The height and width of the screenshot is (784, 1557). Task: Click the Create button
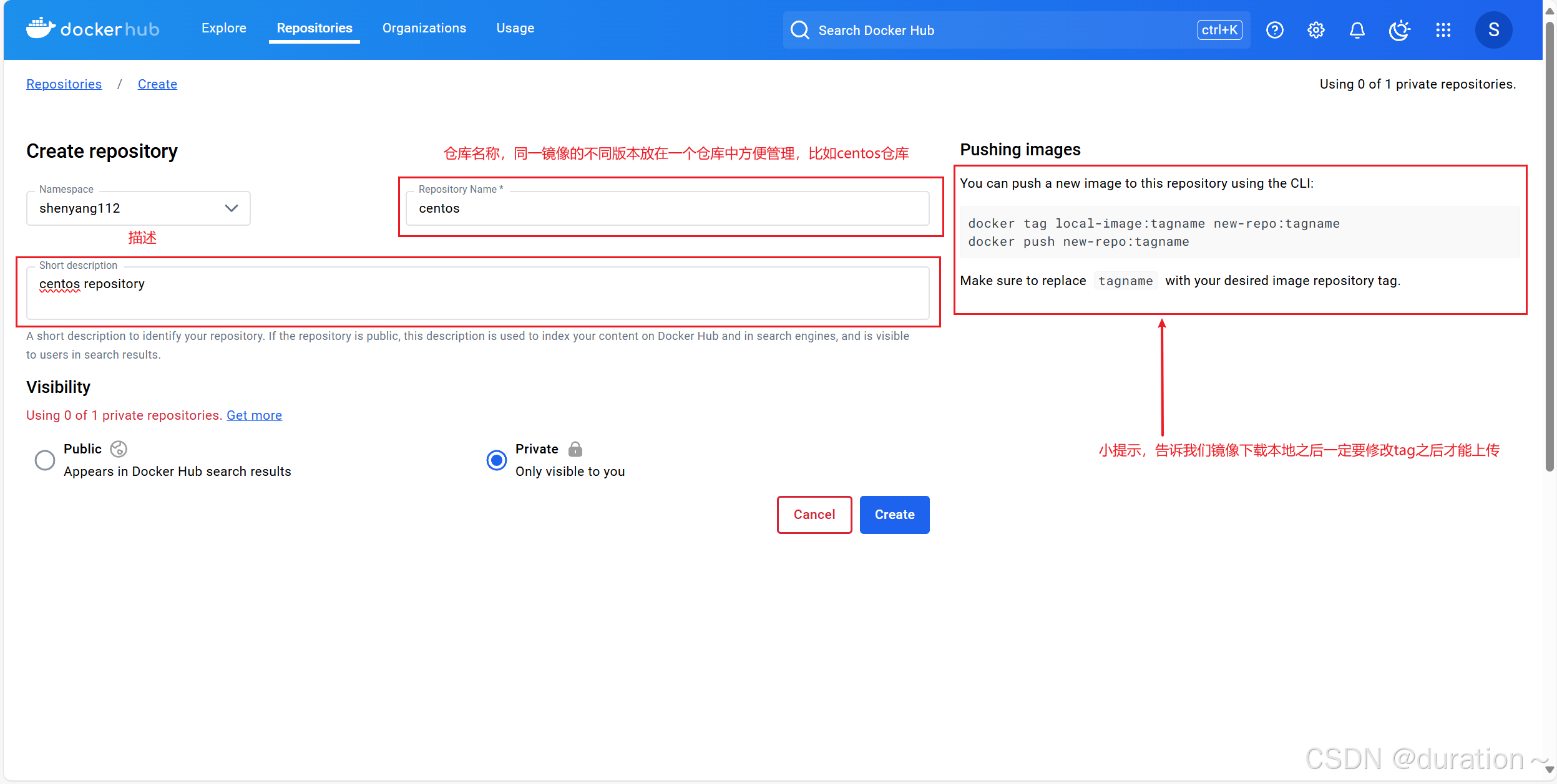pos(895,515)
